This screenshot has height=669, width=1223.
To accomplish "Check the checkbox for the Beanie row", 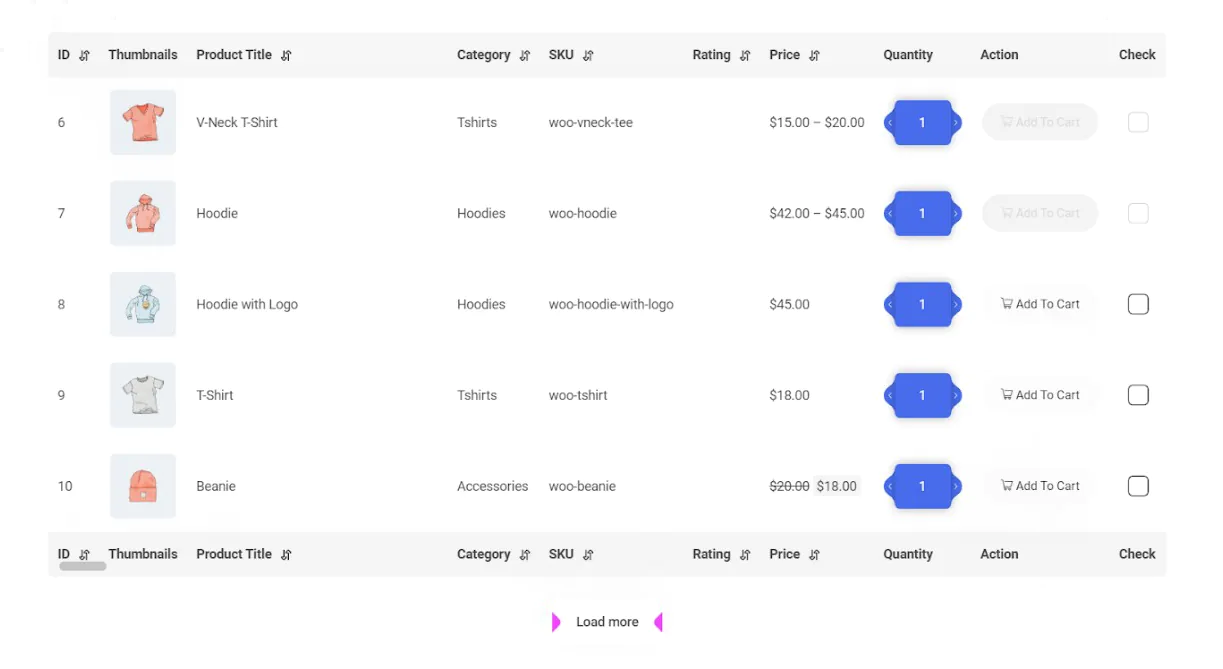I will click(x=1138, y=486).
